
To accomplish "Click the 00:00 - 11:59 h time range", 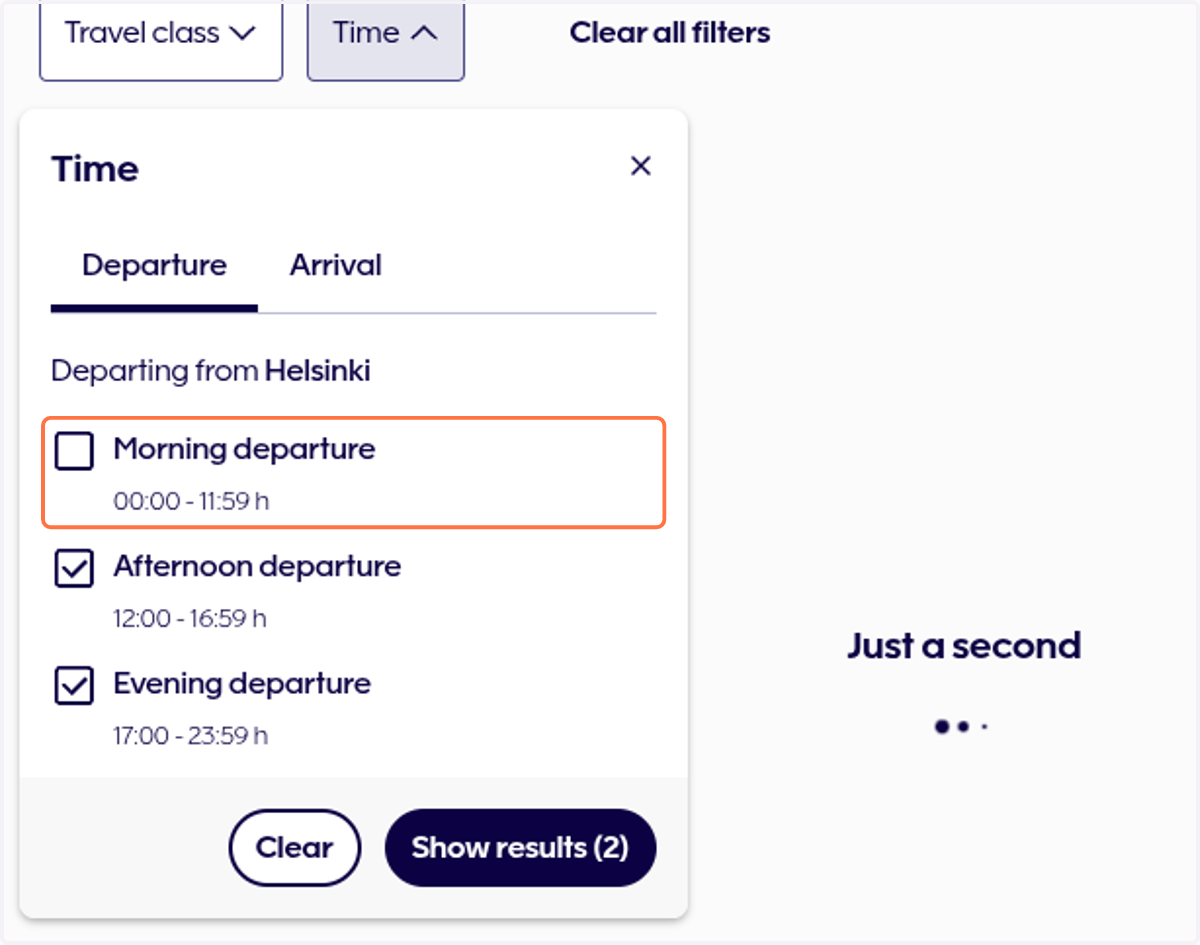I will [x=191, y=501].
